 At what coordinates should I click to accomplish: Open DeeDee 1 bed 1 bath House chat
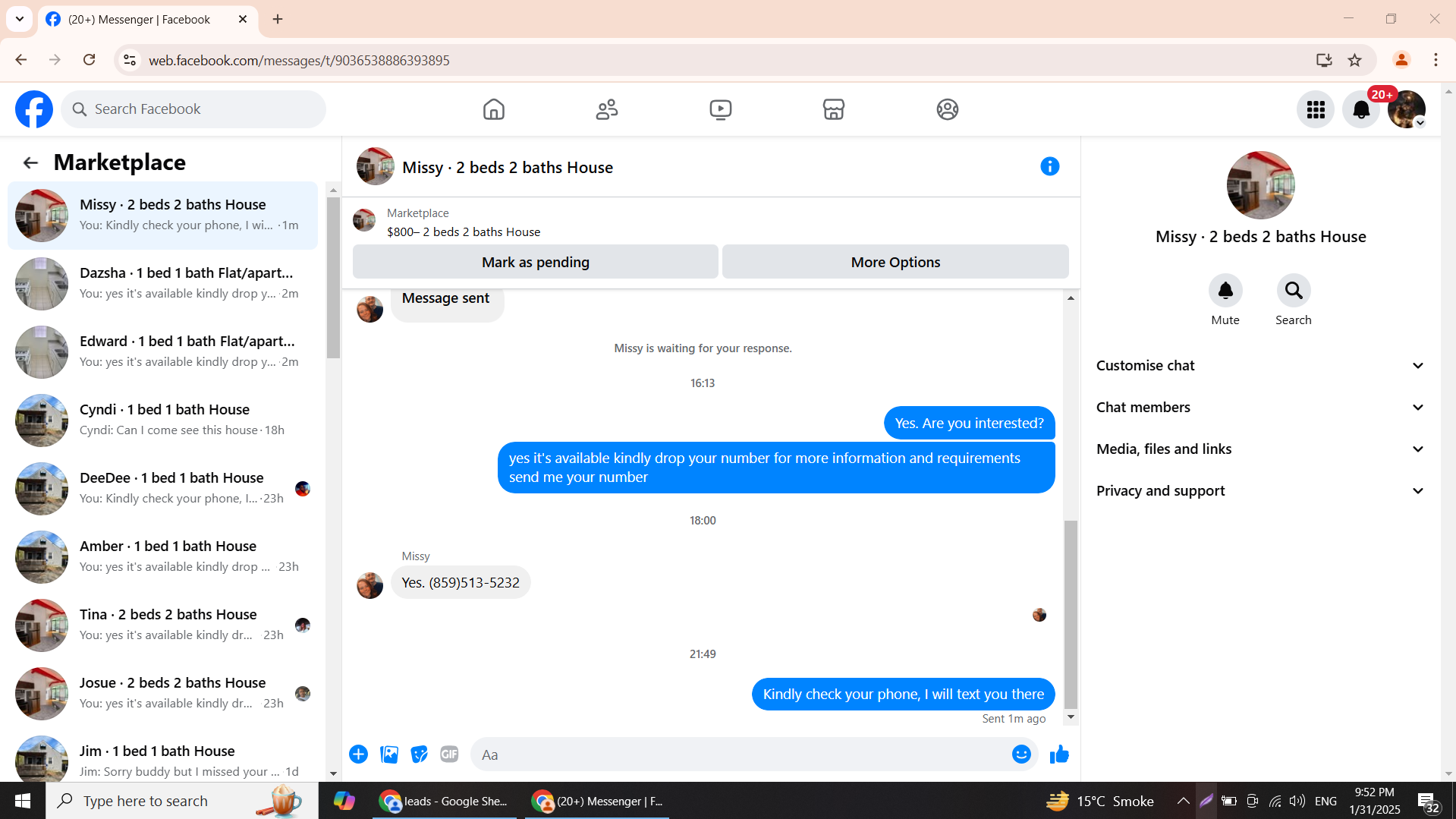coord(162,488)
